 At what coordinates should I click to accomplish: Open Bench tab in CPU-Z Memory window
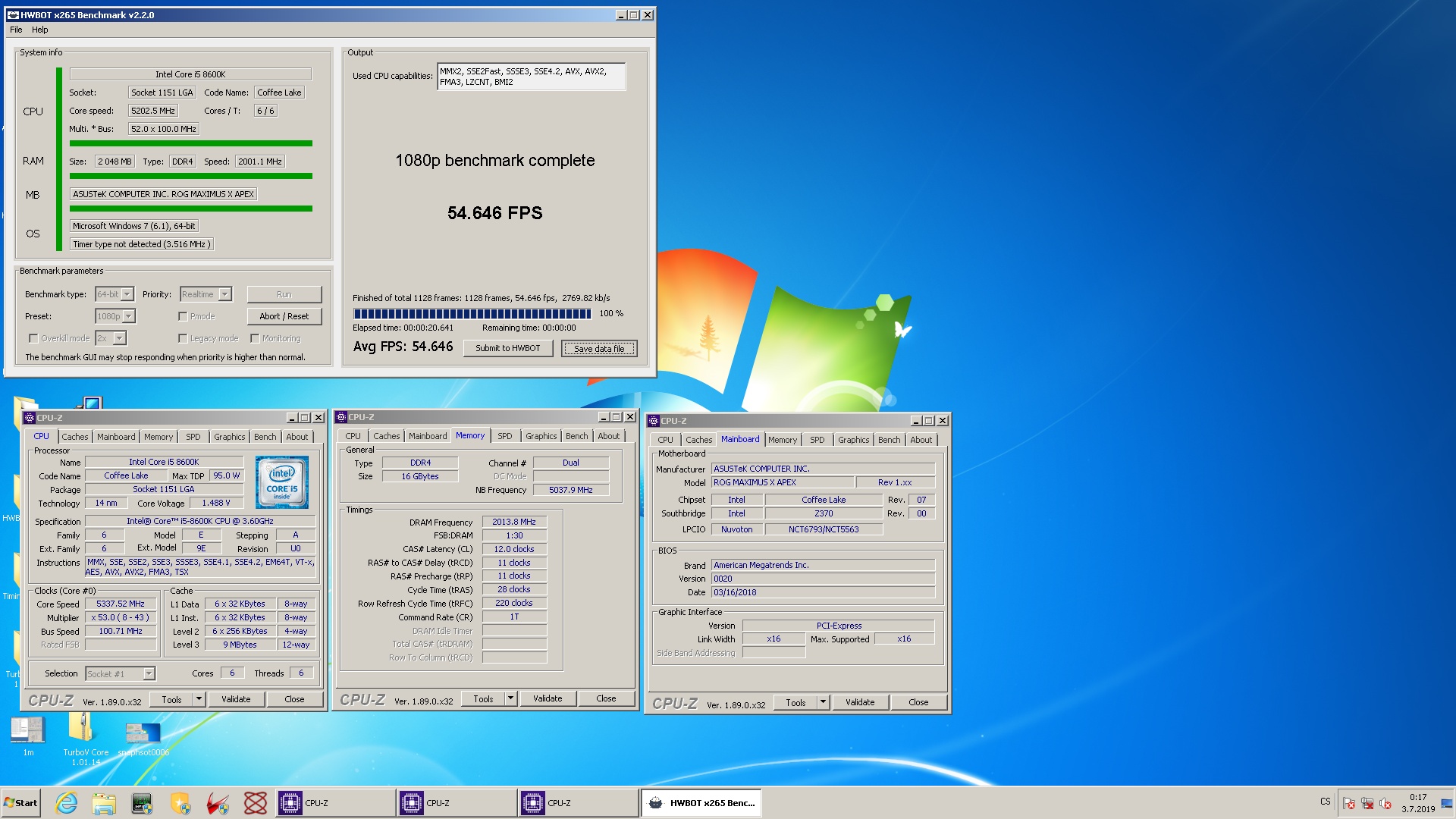click(x=577, y=436)
